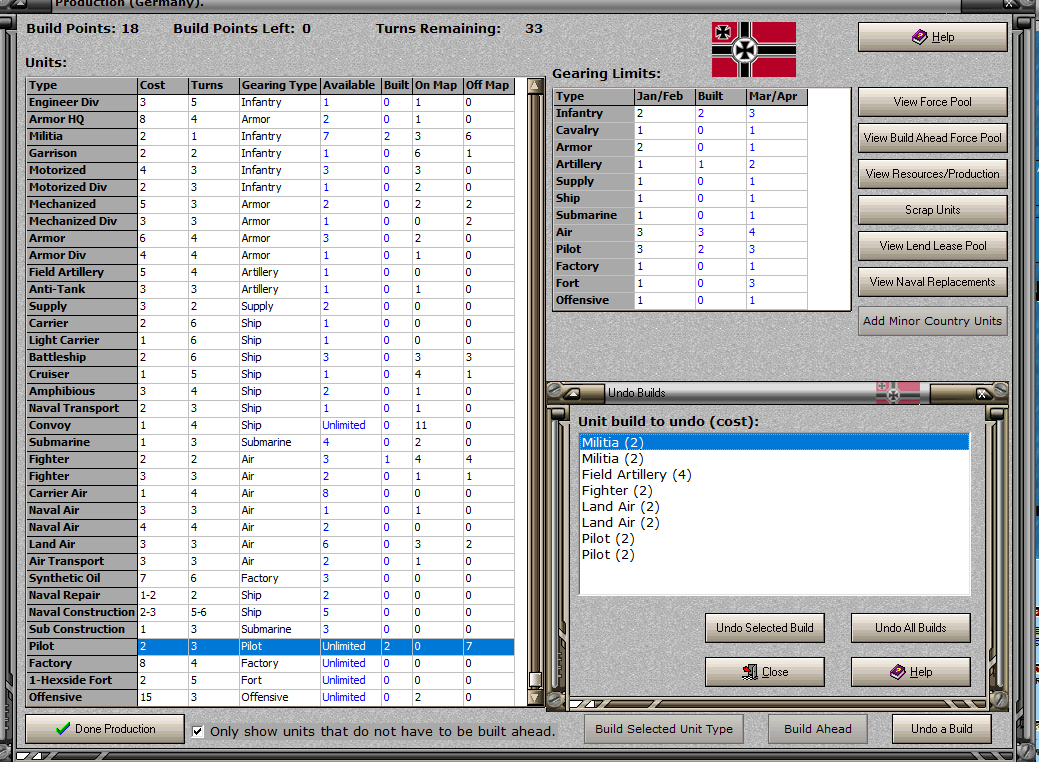1039x762 pixels.
Task: Select the Battleship row
Action: coord(270,357)
